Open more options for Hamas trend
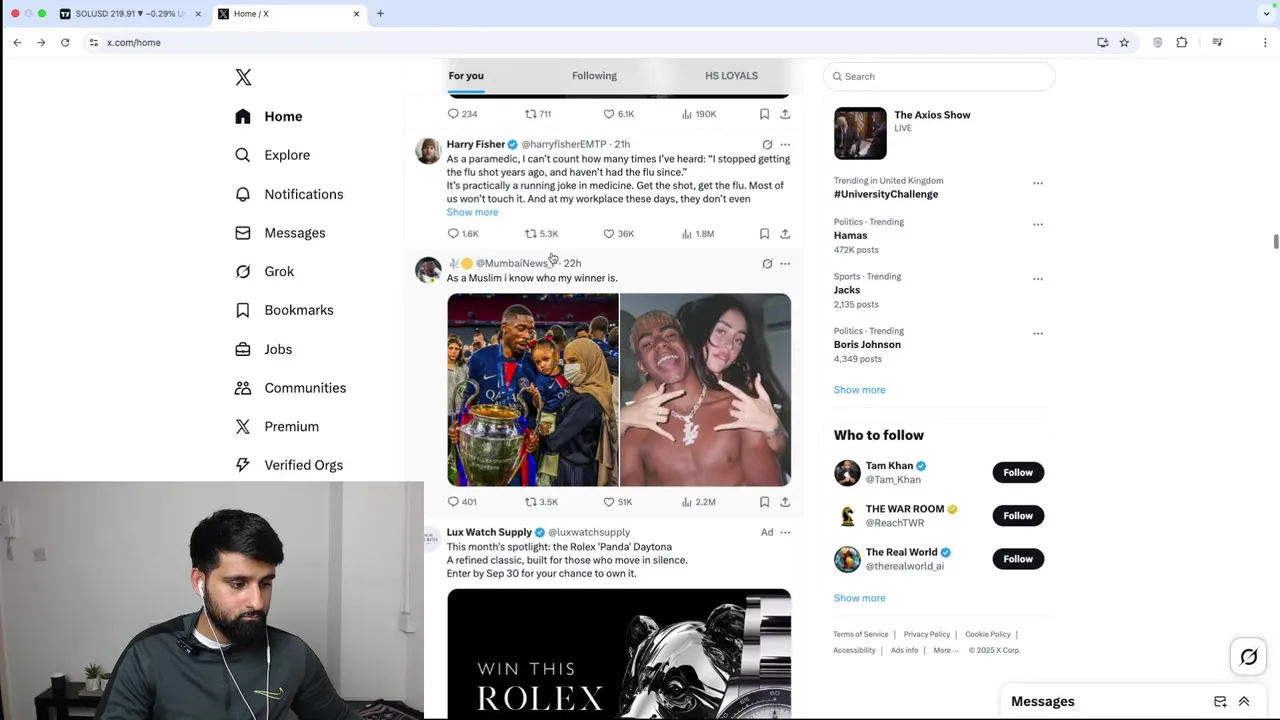Image resolution: width=1280 pixels, height=720 pixels. (x=1037, y=224)
